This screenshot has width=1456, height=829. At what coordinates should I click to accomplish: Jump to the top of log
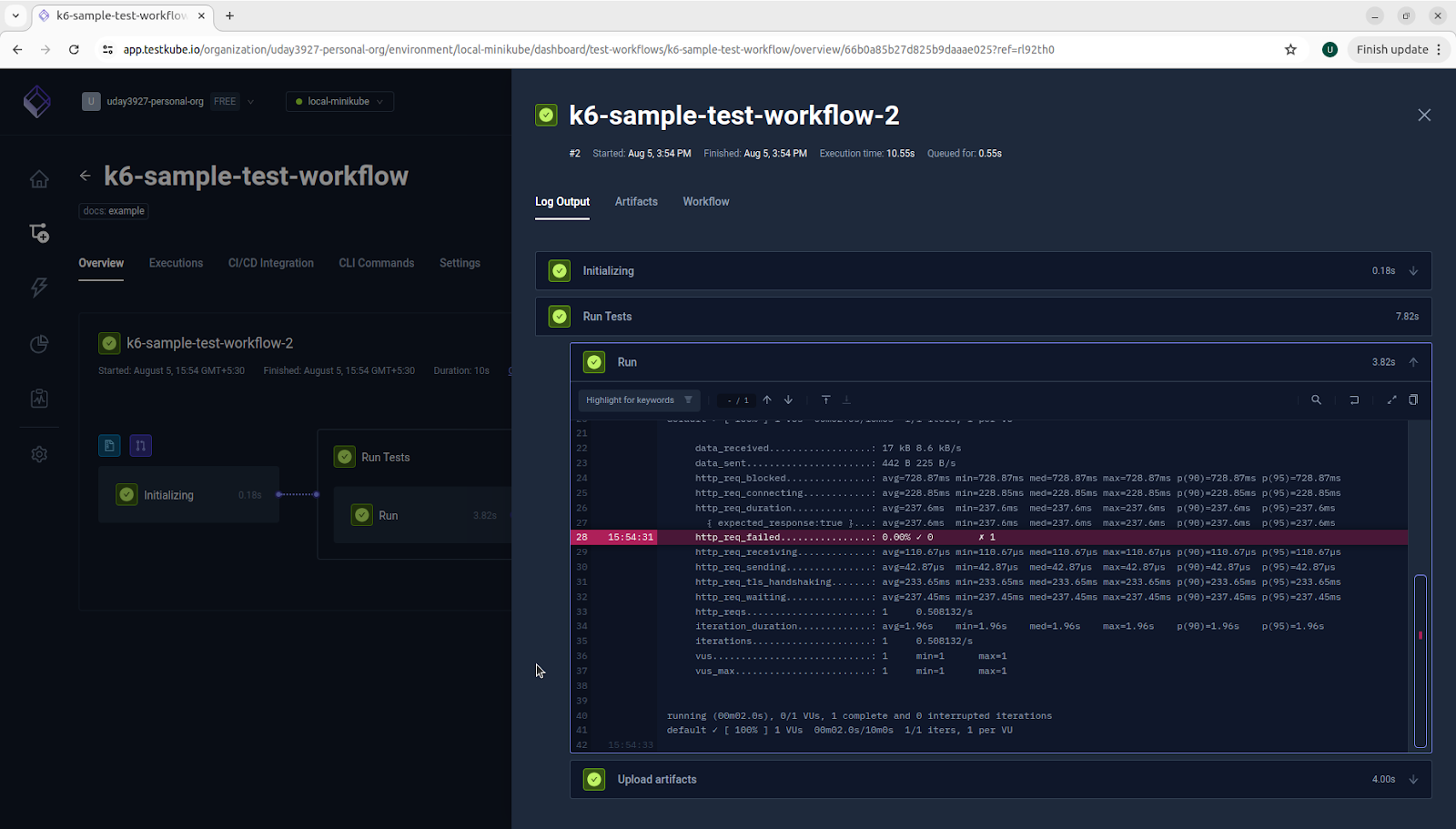(x=825, y=399)
